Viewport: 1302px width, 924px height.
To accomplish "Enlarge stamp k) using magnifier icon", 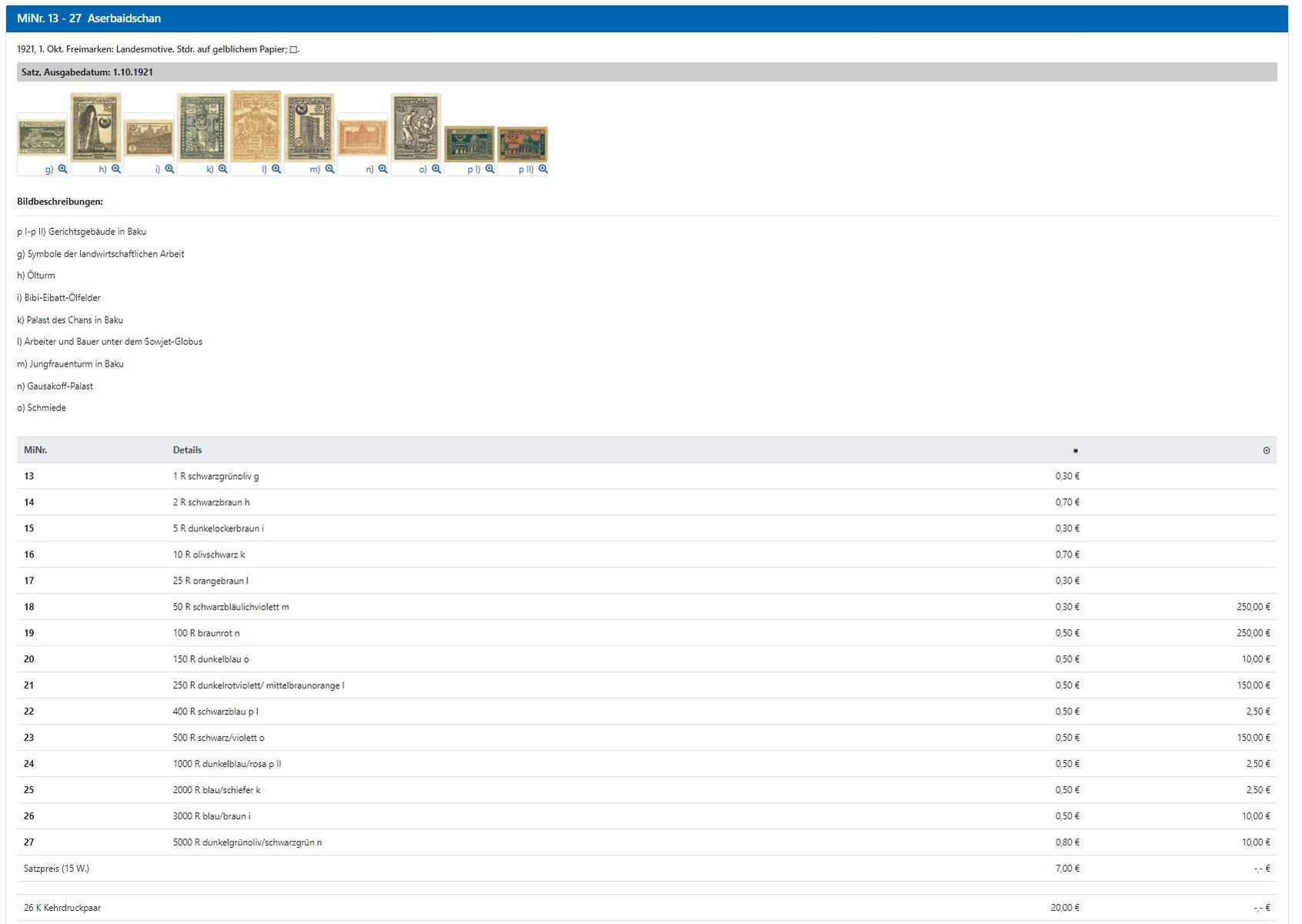I will [x=223, y=169].
